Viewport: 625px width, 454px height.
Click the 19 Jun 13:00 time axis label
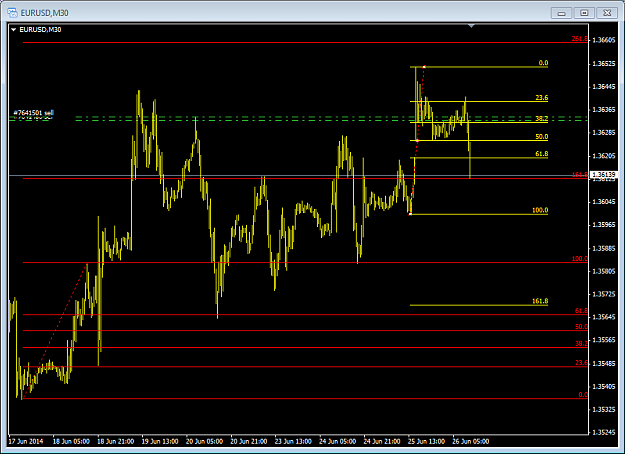[160, 441]
